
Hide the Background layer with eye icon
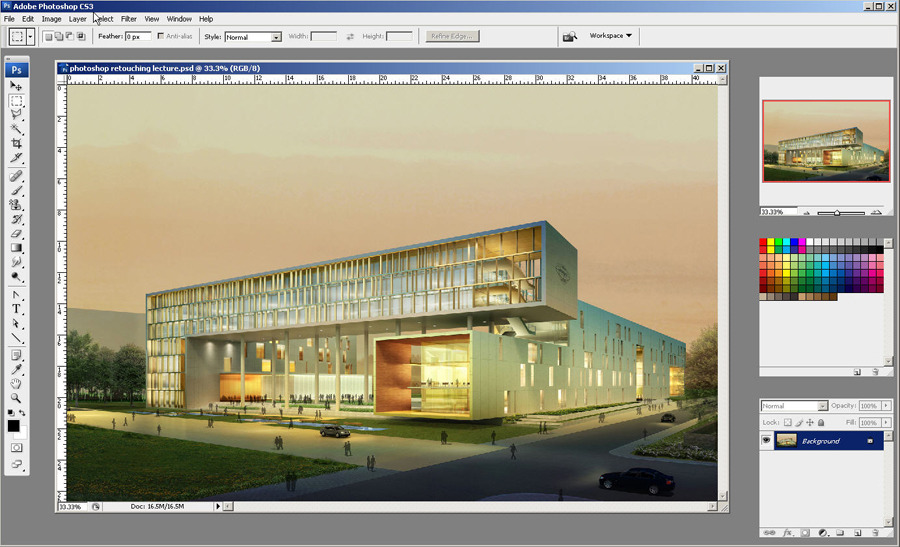click(767, 441)
